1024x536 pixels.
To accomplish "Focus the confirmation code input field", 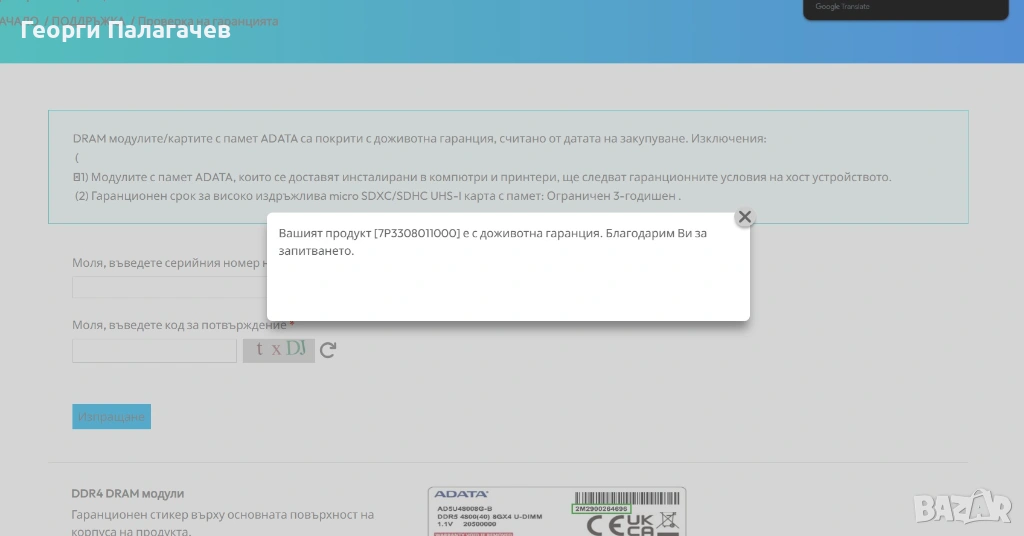I will point(154,351).
